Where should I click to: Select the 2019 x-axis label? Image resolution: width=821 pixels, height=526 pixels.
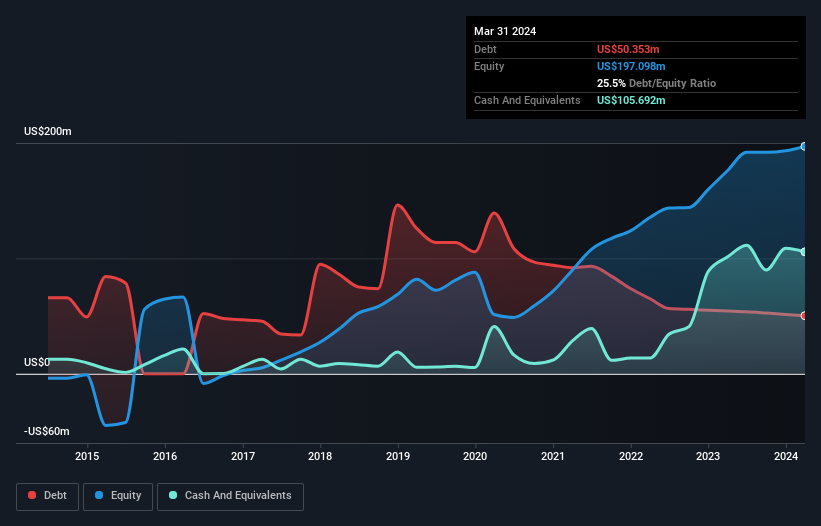[x=398, y=456]
